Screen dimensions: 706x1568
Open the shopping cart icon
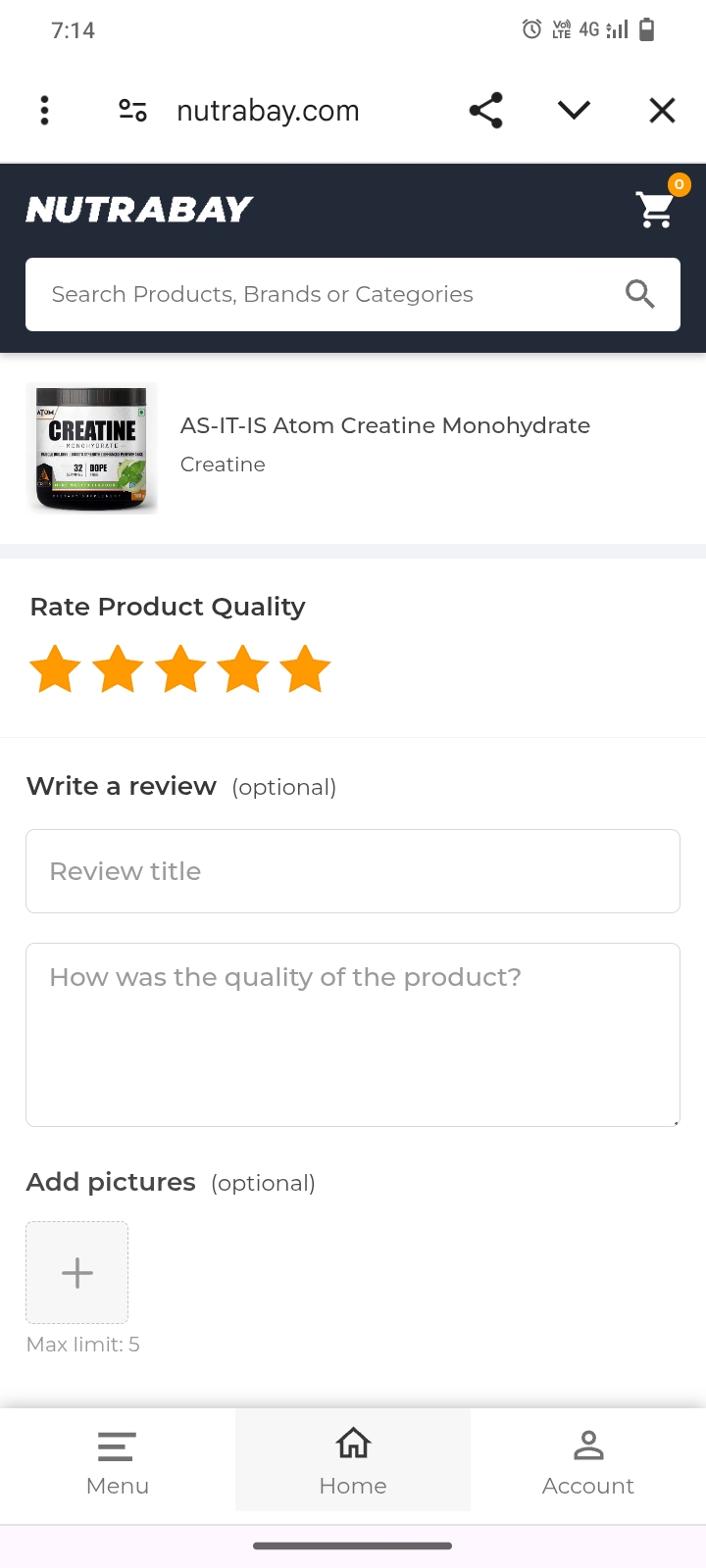point(655,208)
